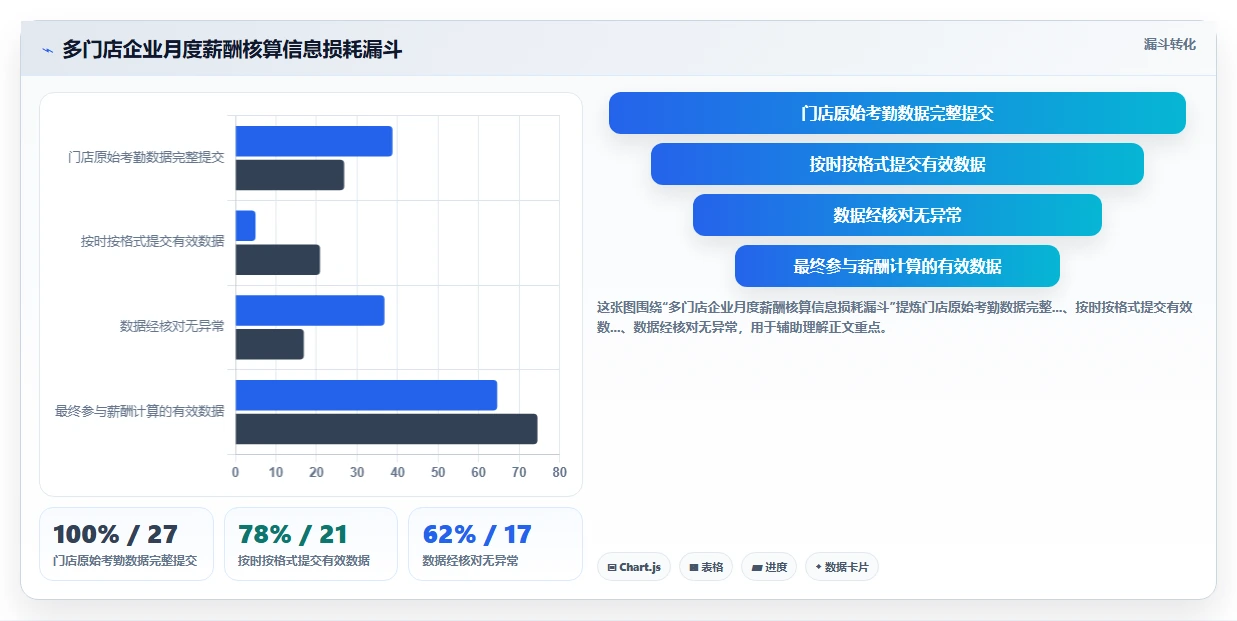Open the 78% / 21 stat card
The height and width of the screenshot is (621, 1237).
311,544
